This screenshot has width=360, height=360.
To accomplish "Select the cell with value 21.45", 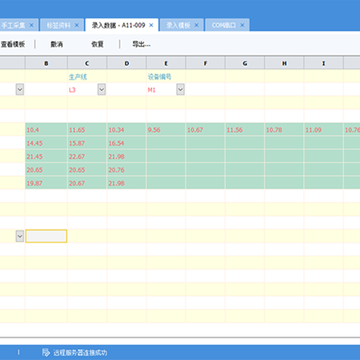I will pyautogui.click(x=46, y=156).
